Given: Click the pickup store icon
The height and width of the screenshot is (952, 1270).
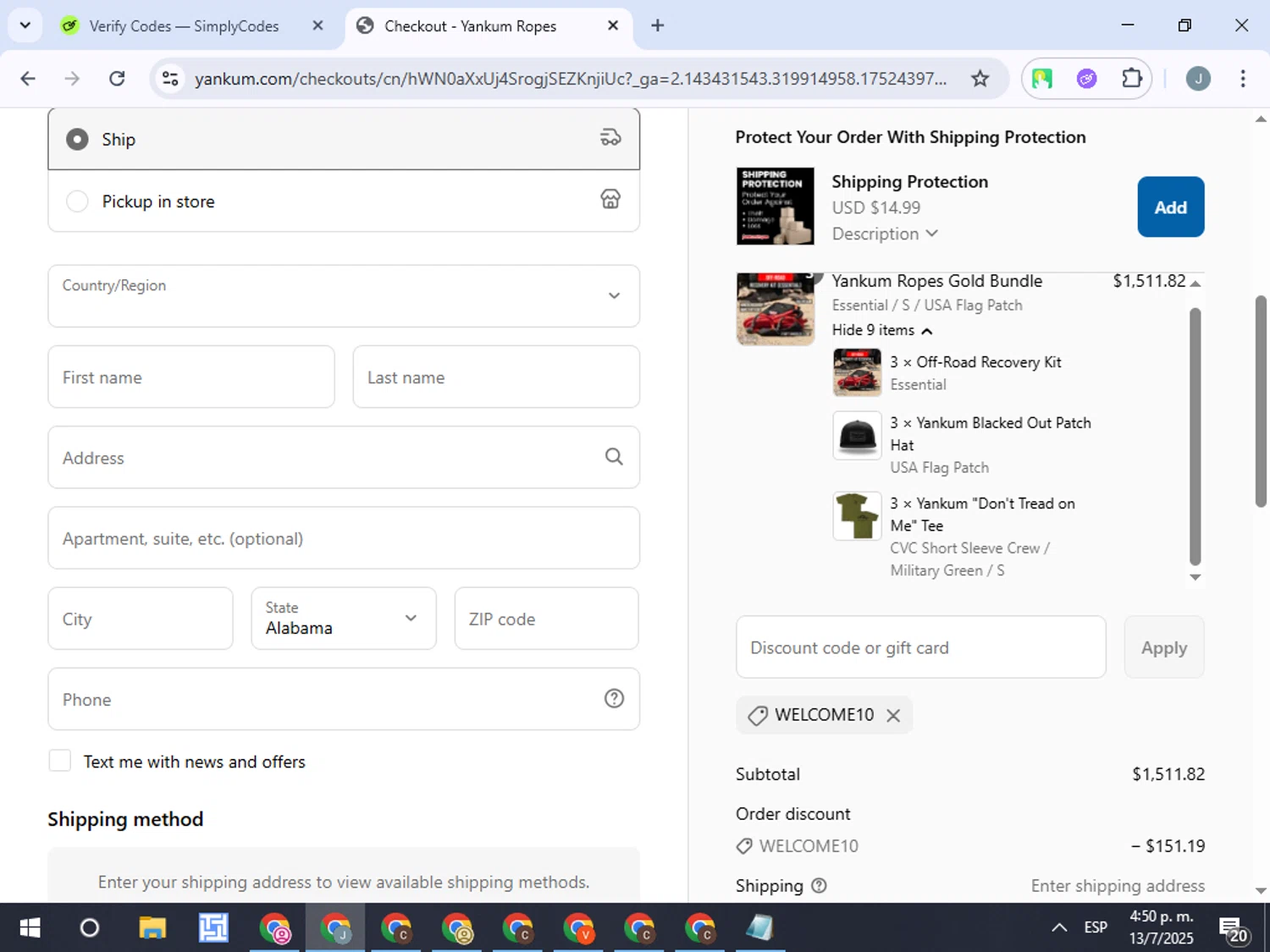Looking at the screenshot, I should click(x=610, y=200).
